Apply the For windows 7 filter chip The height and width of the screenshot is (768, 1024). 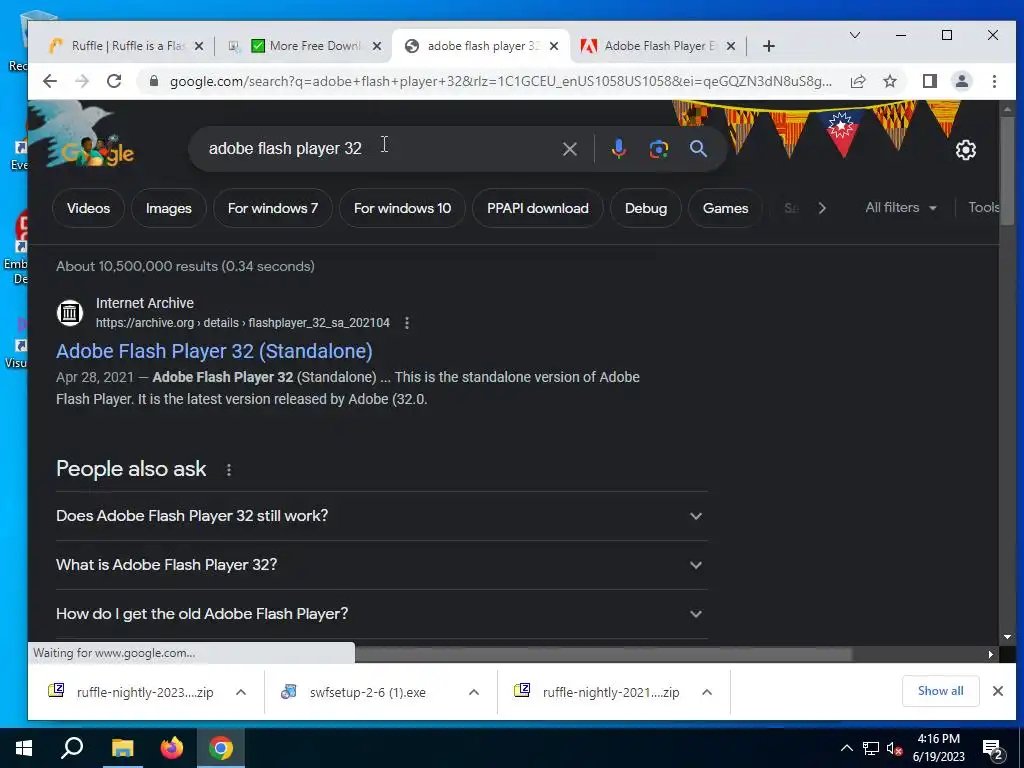(x=273, y=208)
